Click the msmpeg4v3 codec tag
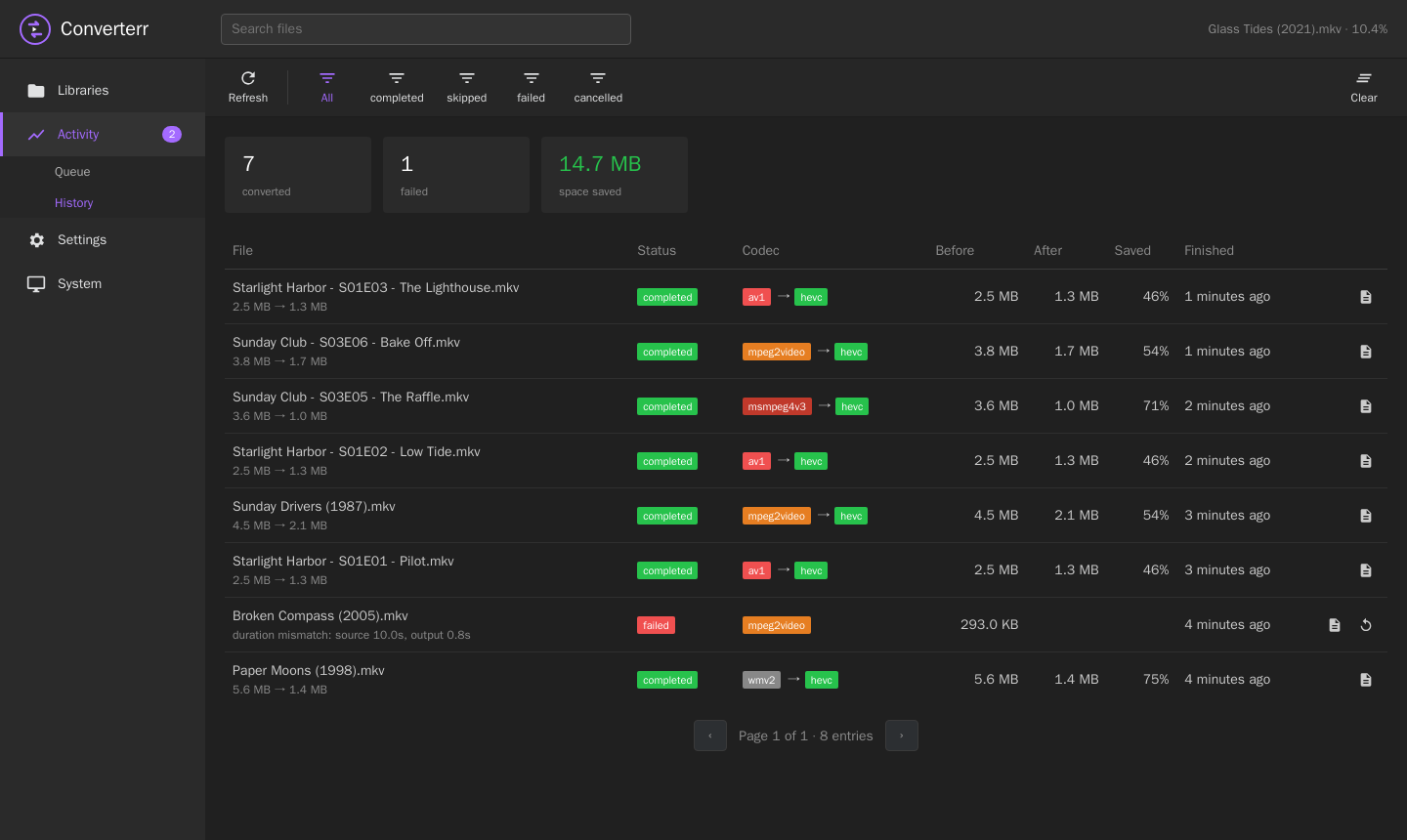1407x840 pixels. pos(777,406)
